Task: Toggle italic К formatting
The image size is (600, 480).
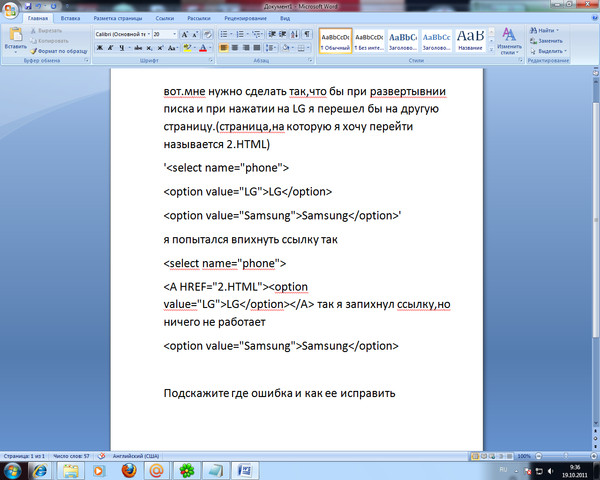Action: click(x=110, y=48)
